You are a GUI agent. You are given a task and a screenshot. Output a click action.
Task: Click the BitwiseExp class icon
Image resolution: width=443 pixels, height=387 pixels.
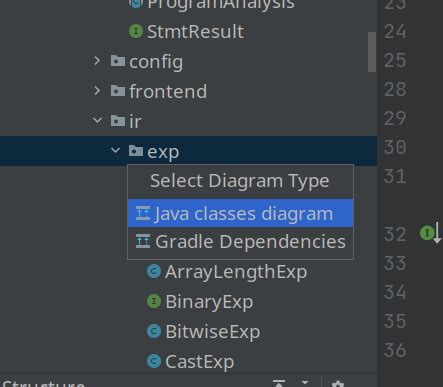(154, 331)
